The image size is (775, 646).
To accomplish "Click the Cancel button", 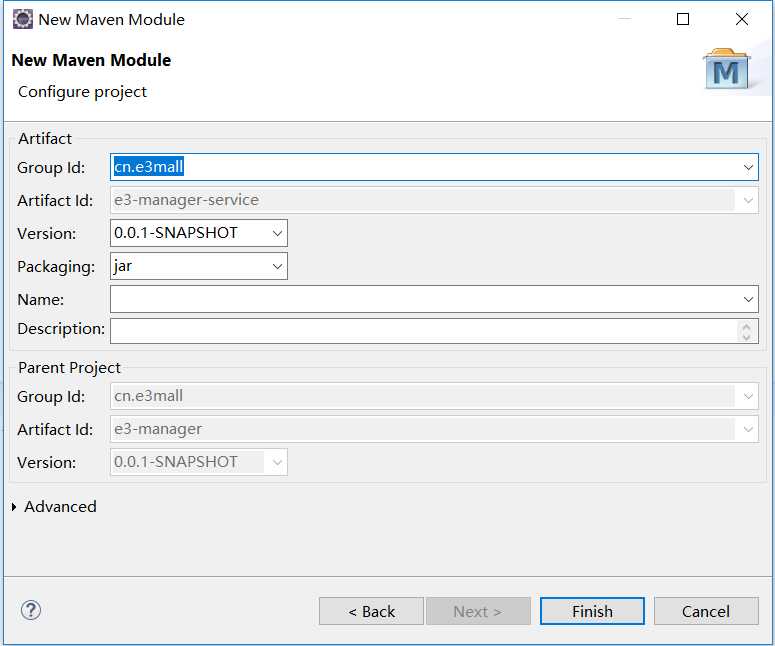I will pyautogui.click(x=706, y=611).
